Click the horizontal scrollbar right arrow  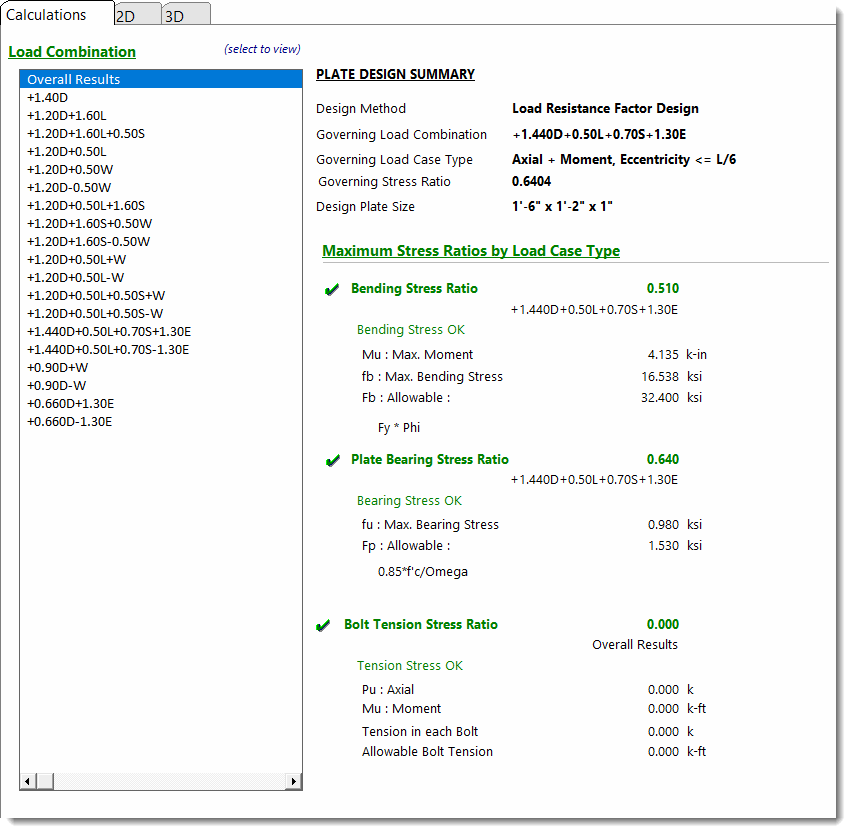point(293,781)
